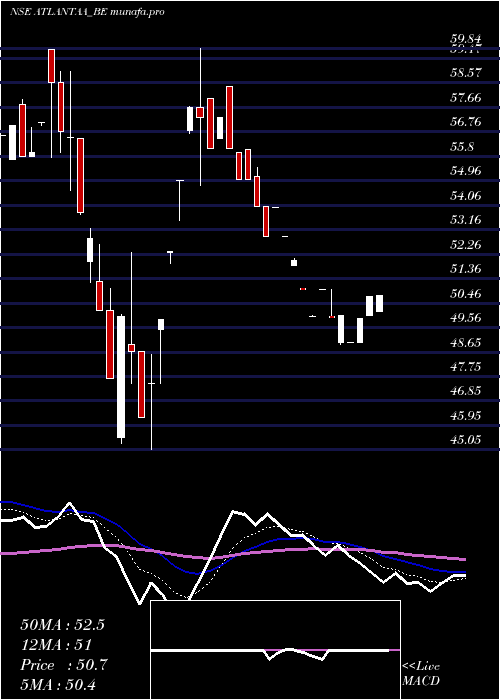Select the 50.46 price axis label
Image resolution: width=500 pixels, height=700 pixels.
[466, 294]
